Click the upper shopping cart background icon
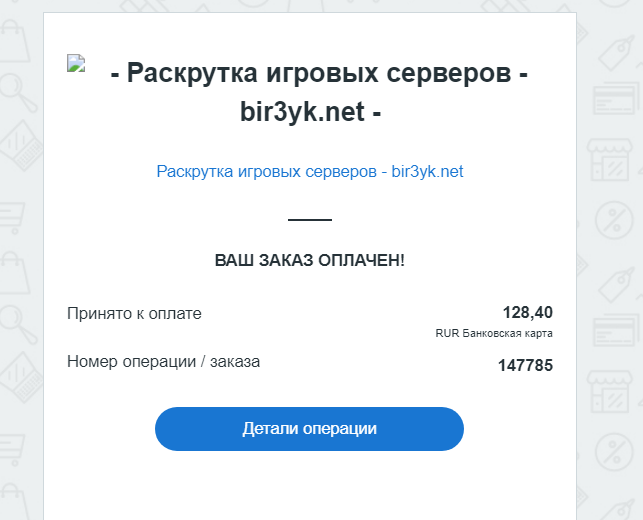The width and height of the screenshot is (643, 520). click(x=12, y=215)
